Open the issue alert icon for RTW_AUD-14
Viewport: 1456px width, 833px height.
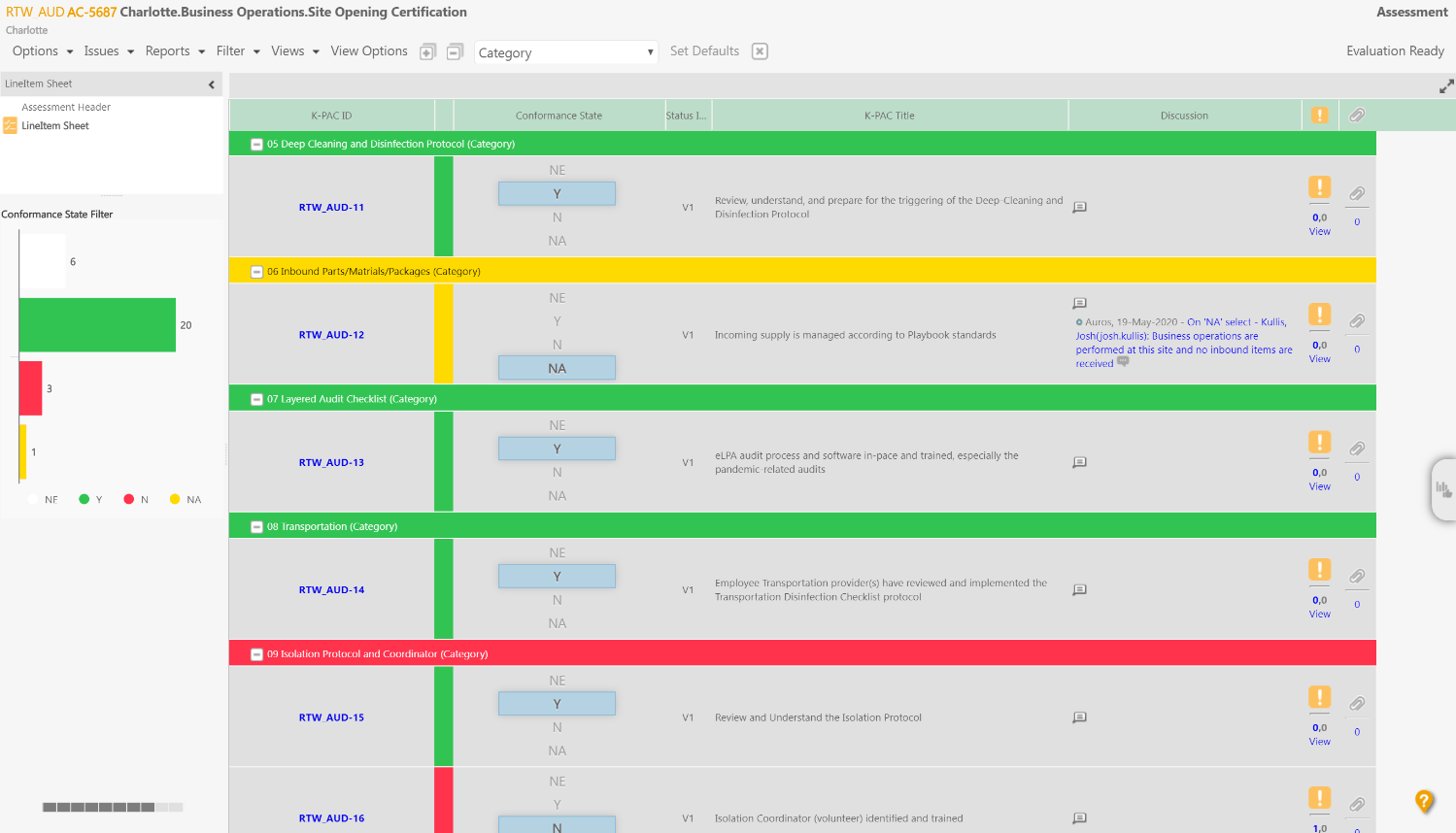pyautogui.click(x=1319, y=569)
